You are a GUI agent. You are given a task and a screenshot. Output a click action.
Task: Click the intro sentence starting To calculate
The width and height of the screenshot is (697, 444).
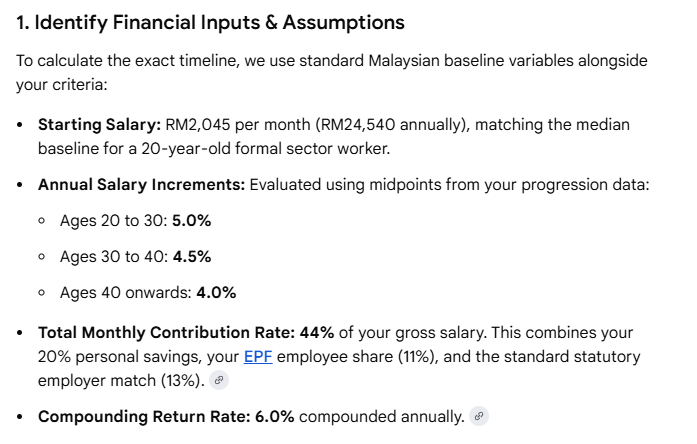tap(332, 72)
